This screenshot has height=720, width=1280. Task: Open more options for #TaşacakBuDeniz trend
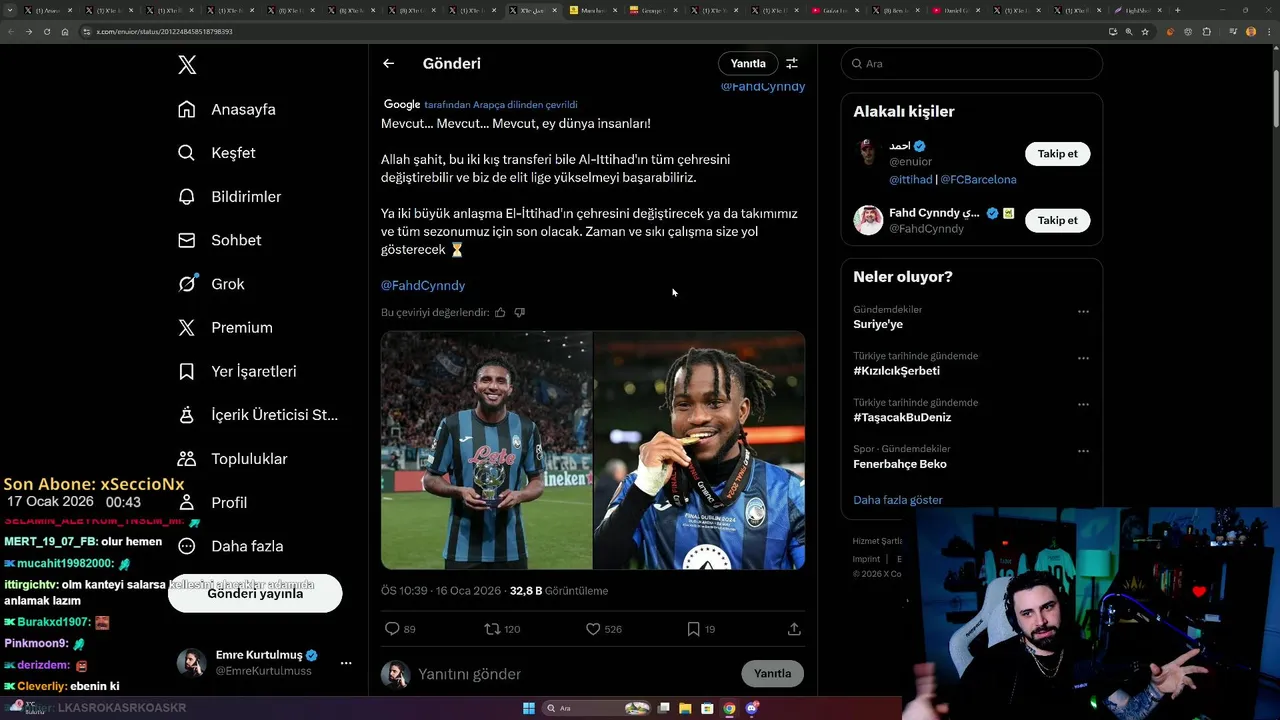[x=1083, y=405]
